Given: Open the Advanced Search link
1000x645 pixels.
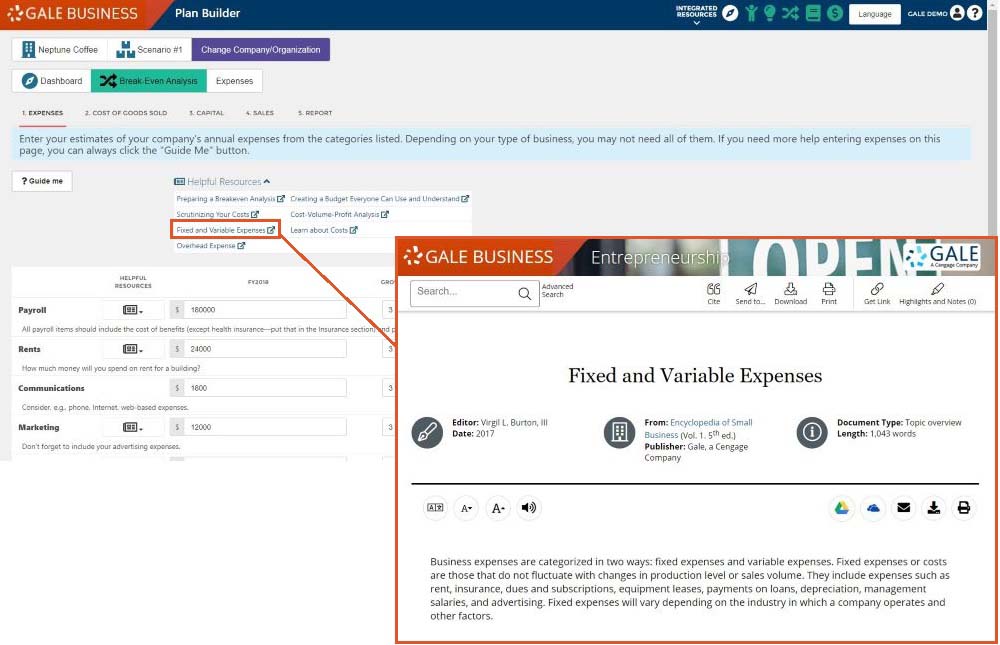Looking at the screenshot, I should (x=557, y=291).
